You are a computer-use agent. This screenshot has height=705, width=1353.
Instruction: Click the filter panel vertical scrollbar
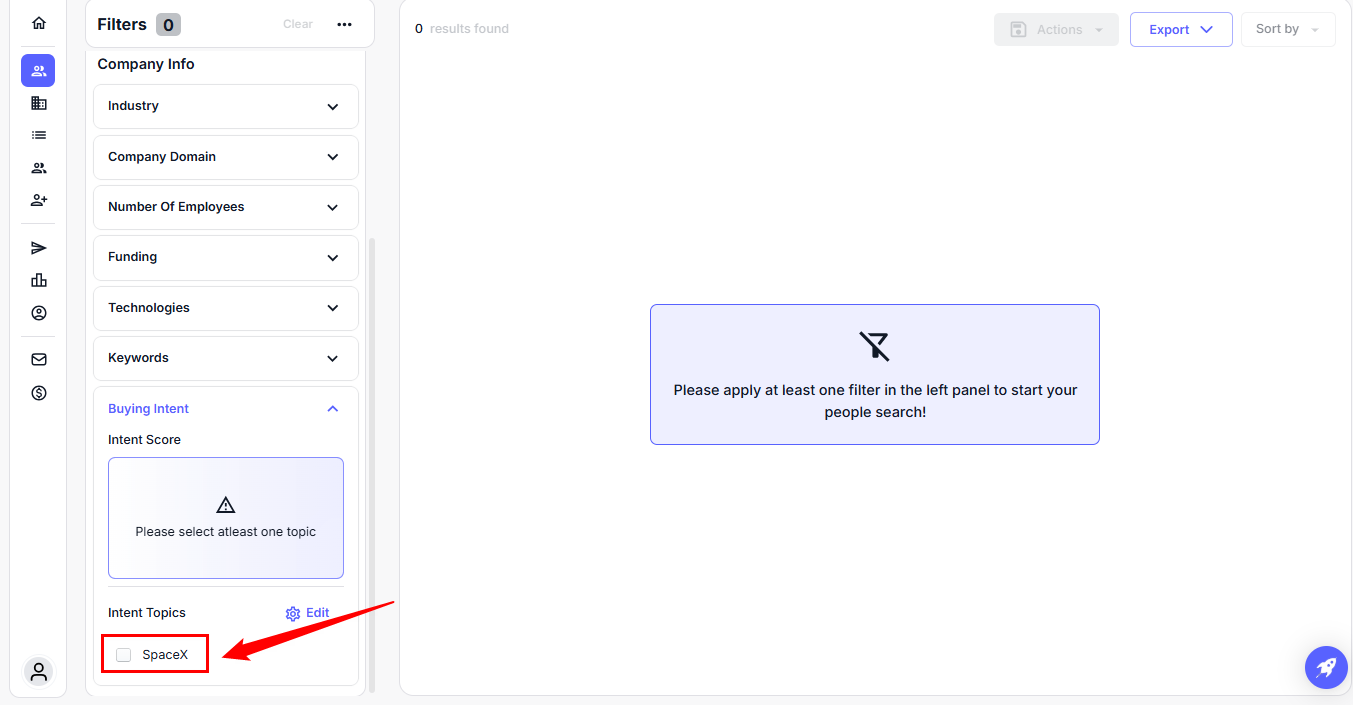pos(372,460)
